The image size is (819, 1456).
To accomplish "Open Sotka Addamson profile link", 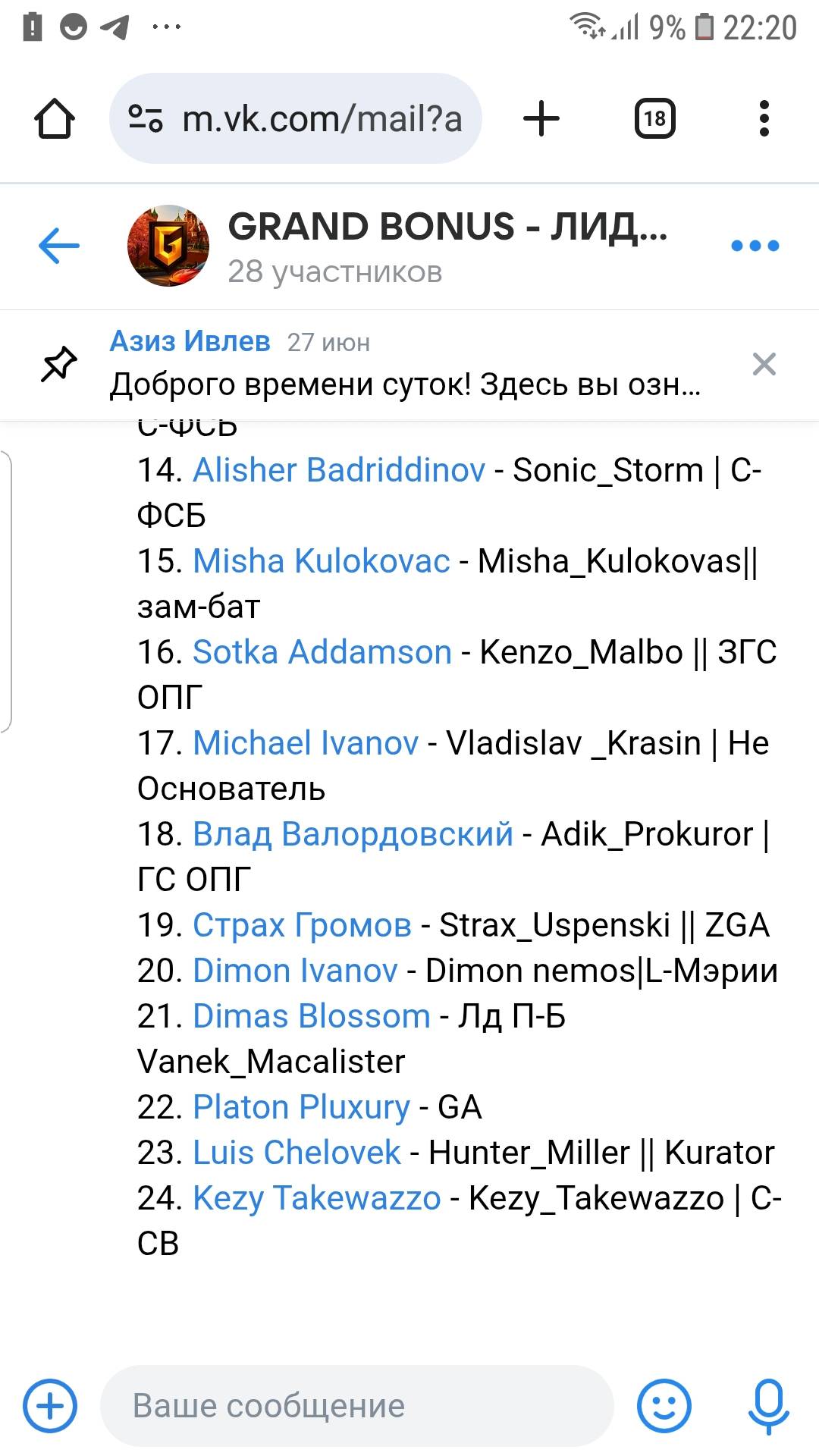I will tap(322, 652).
